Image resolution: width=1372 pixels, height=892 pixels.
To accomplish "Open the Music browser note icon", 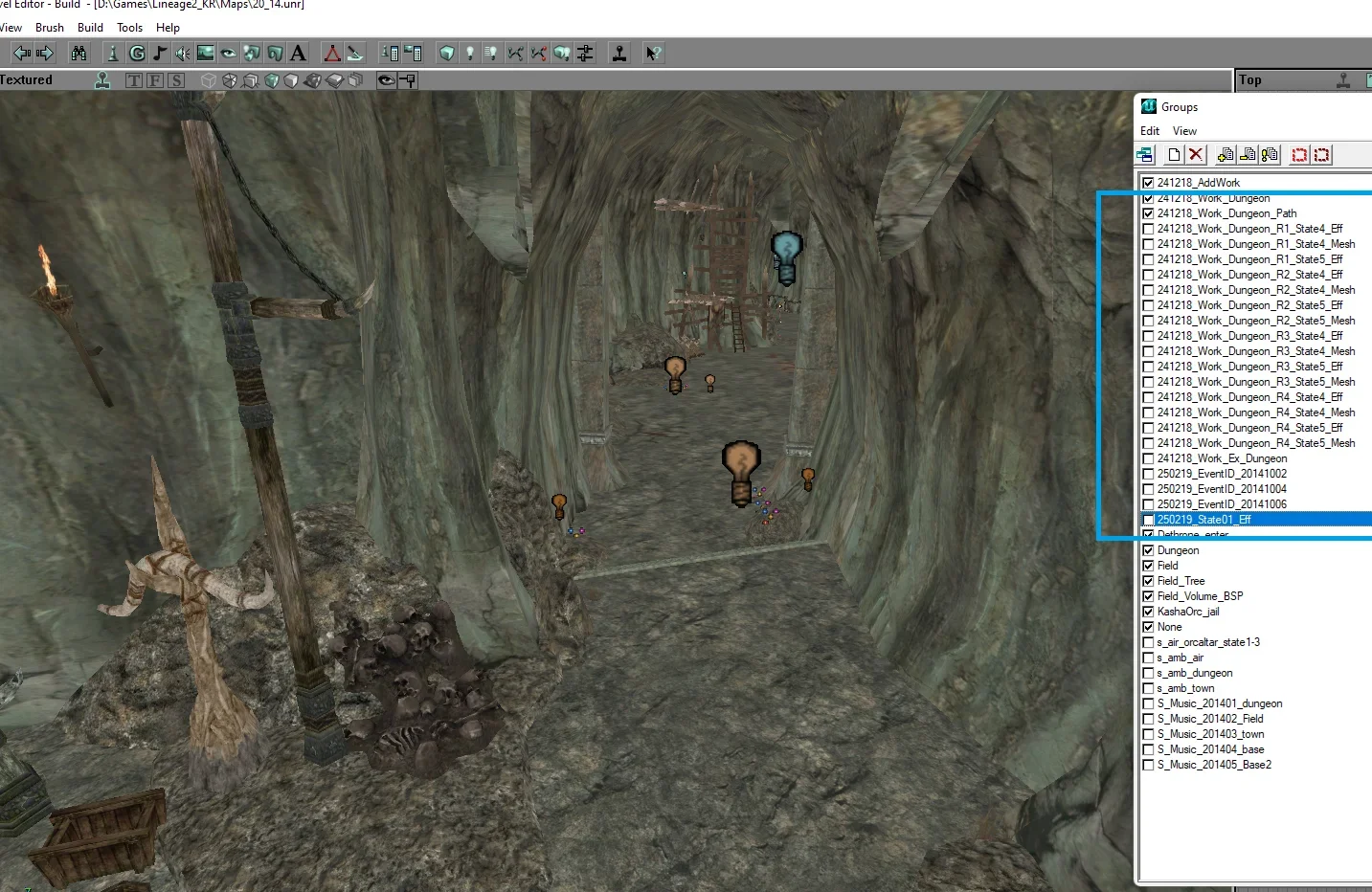I will pos(160,54).
